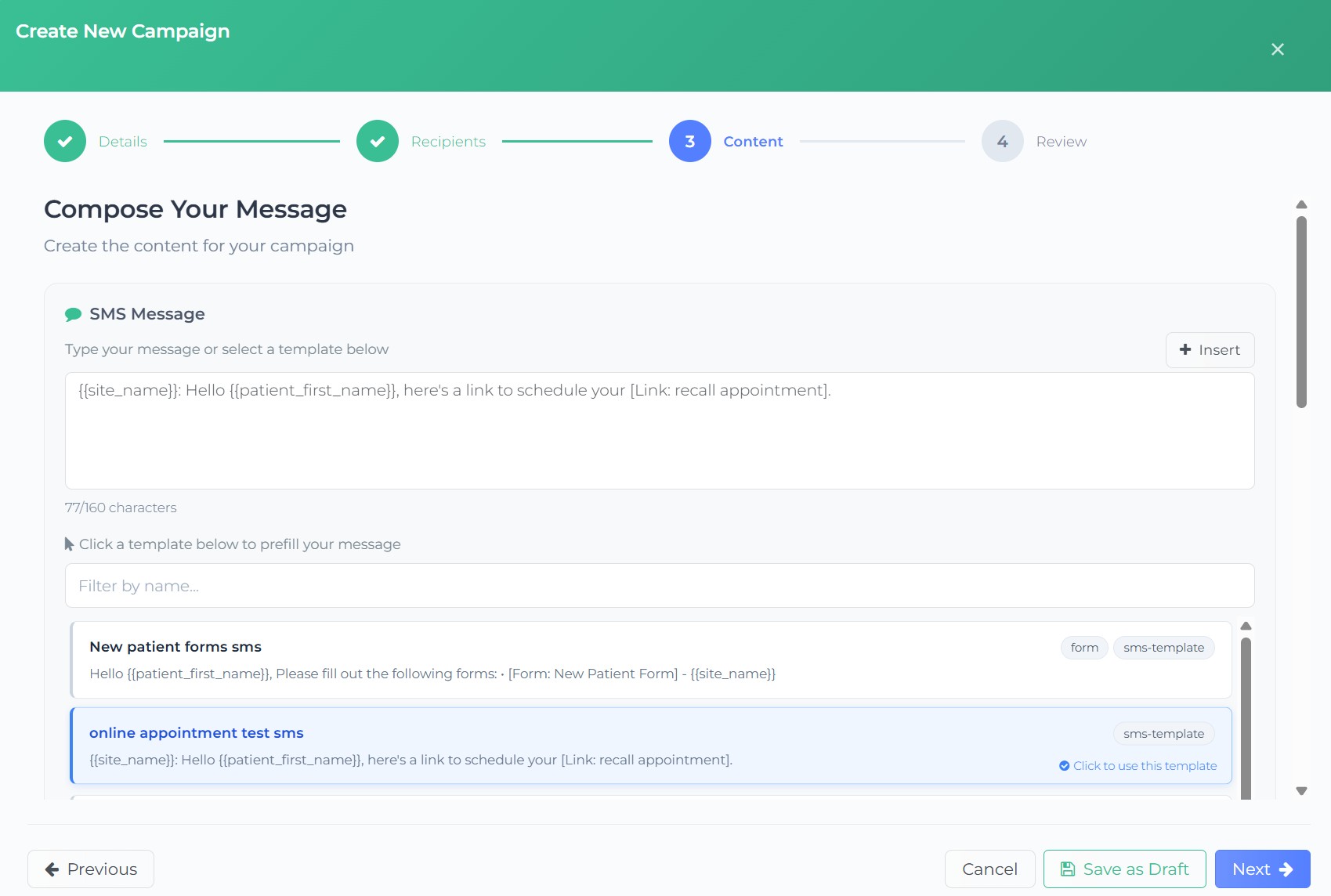Select the step 3 Content circle
Viewport: 1331px width, 896px height.
click(x=689, y=141)
